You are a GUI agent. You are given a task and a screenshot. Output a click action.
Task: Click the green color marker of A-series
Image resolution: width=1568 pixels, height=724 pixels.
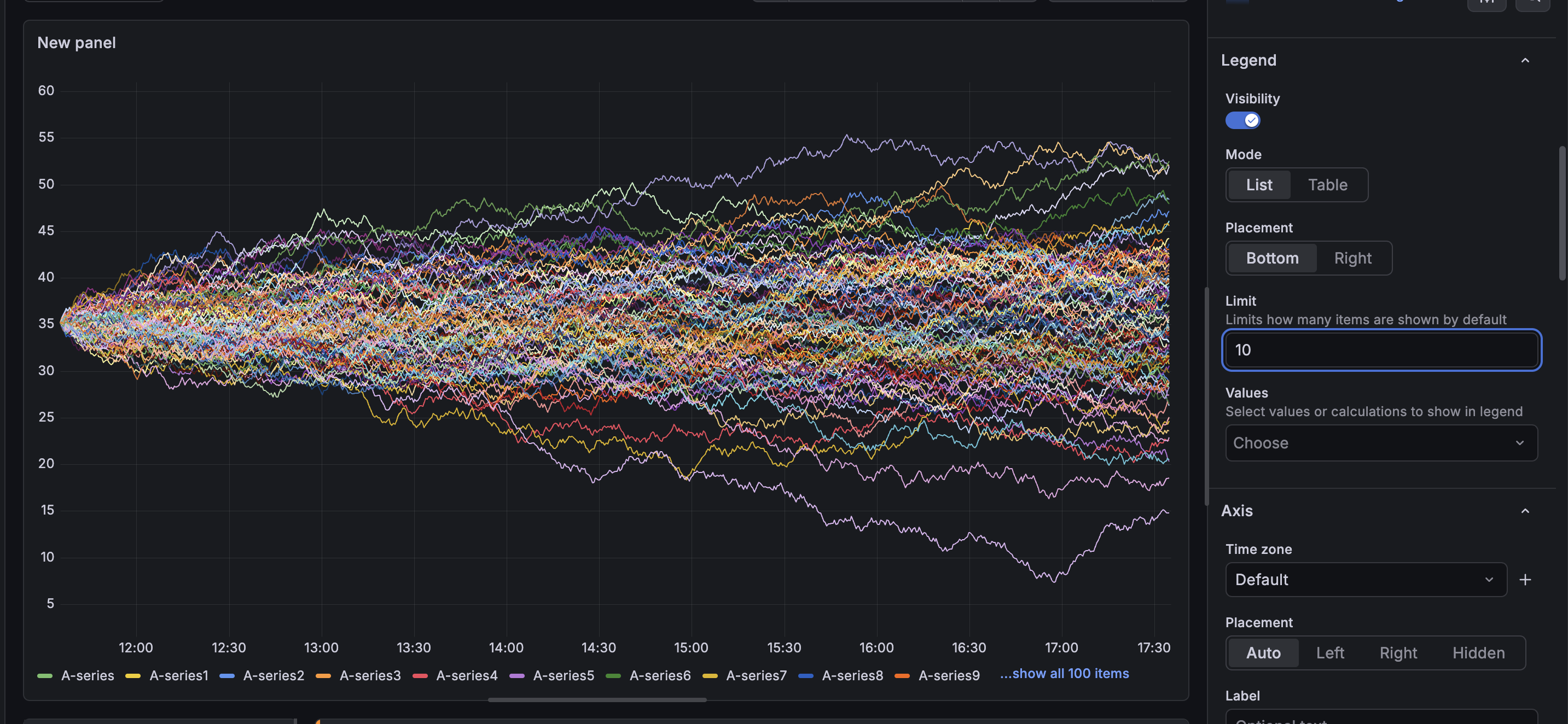44,676
